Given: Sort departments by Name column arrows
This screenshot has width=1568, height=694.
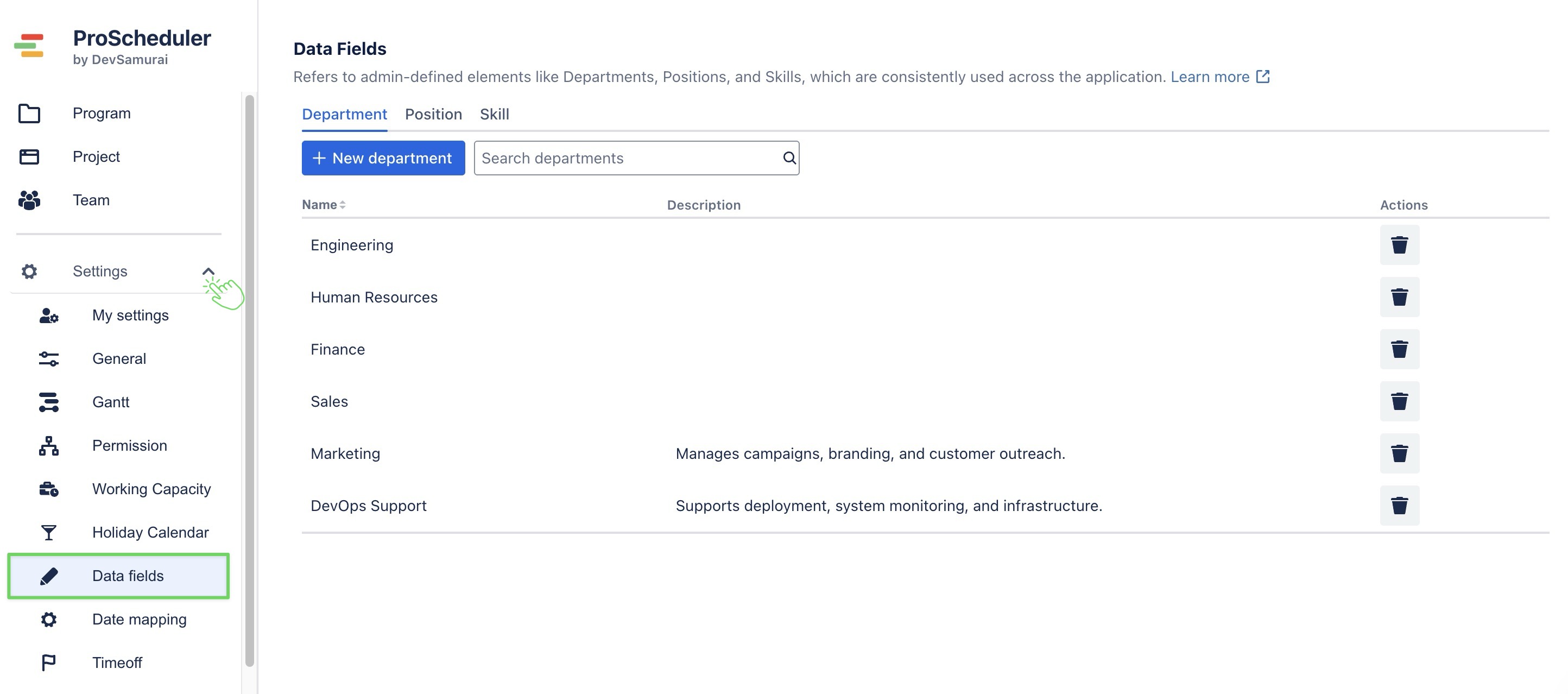Looking at the screenshot, I should coord(342,205).
